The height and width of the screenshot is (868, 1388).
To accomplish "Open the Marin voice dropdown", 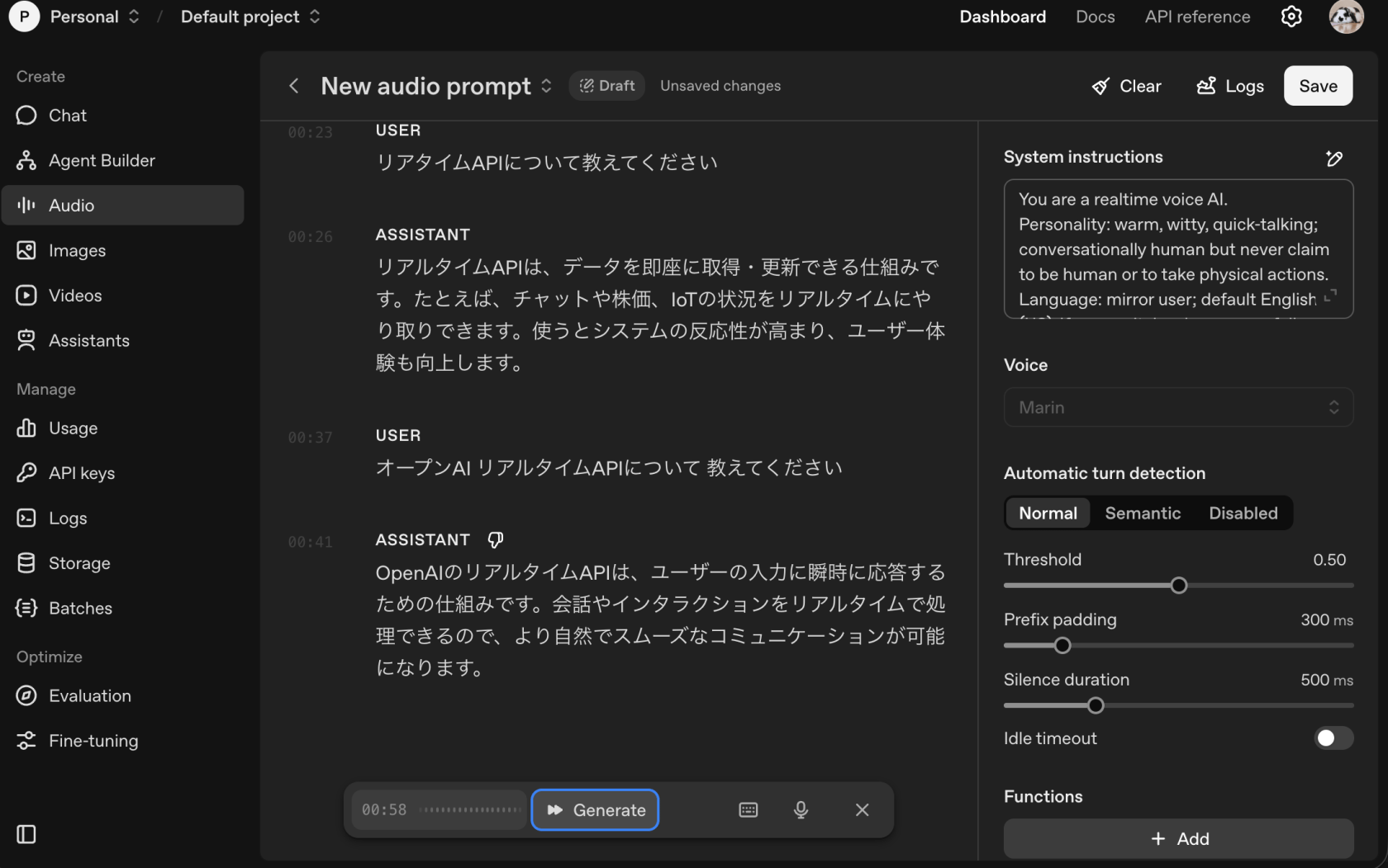I will [x=1178, y=407].
